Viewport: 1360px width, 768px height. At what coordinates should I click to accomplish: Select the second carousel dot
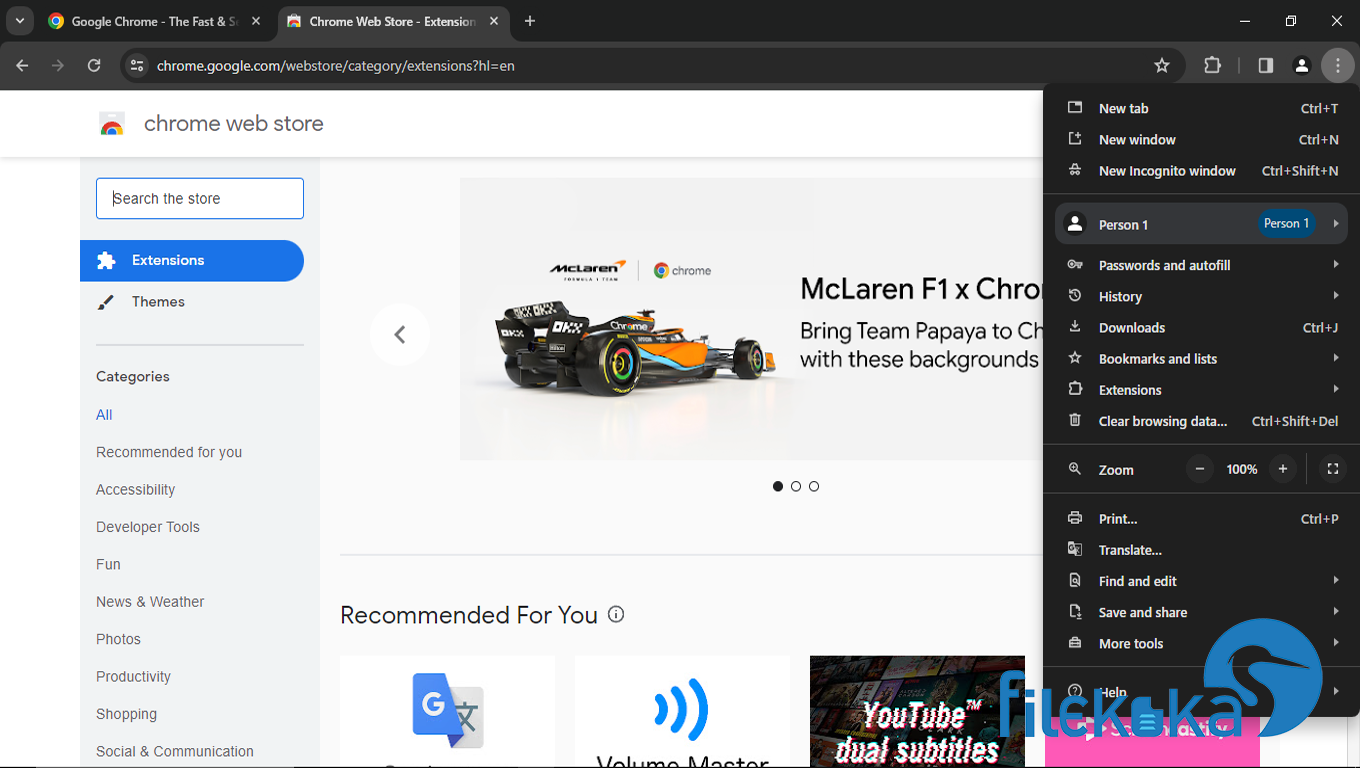coord(796,486)
